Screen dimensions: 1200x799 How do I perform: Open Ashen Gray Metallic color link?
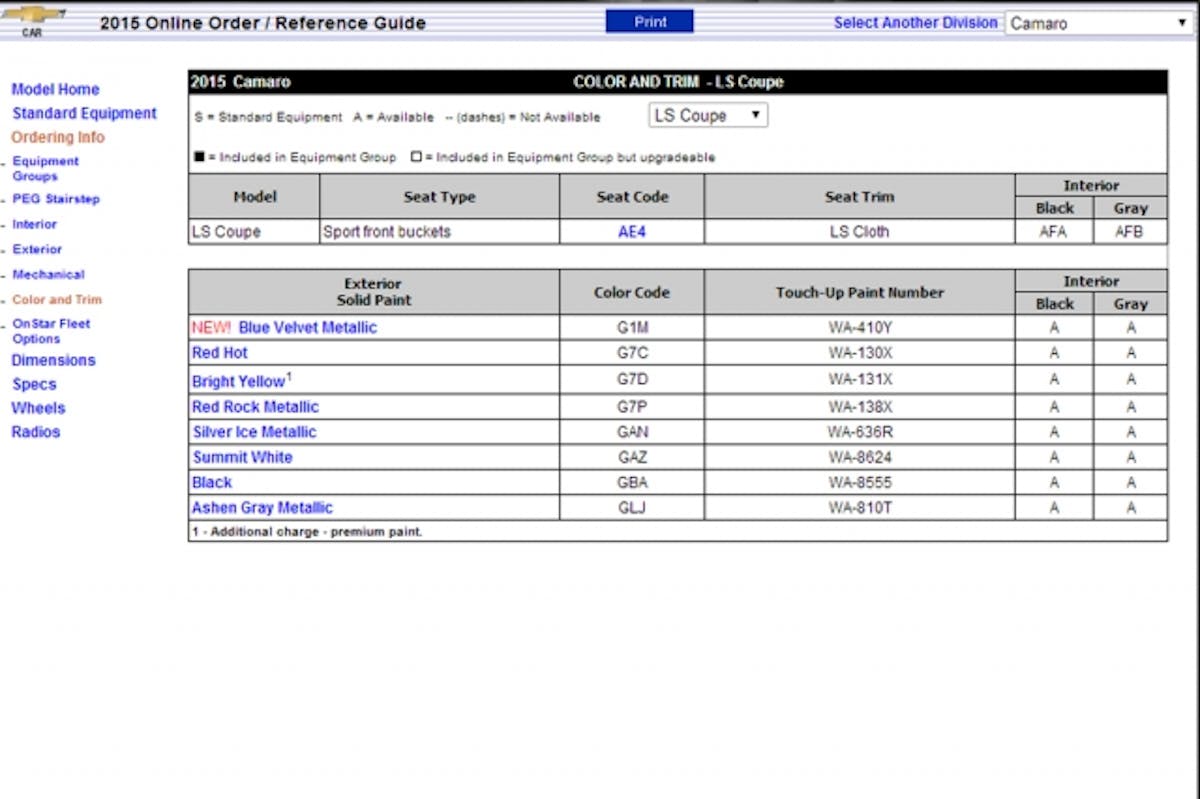pyautogui.click(x=262, y=507)
